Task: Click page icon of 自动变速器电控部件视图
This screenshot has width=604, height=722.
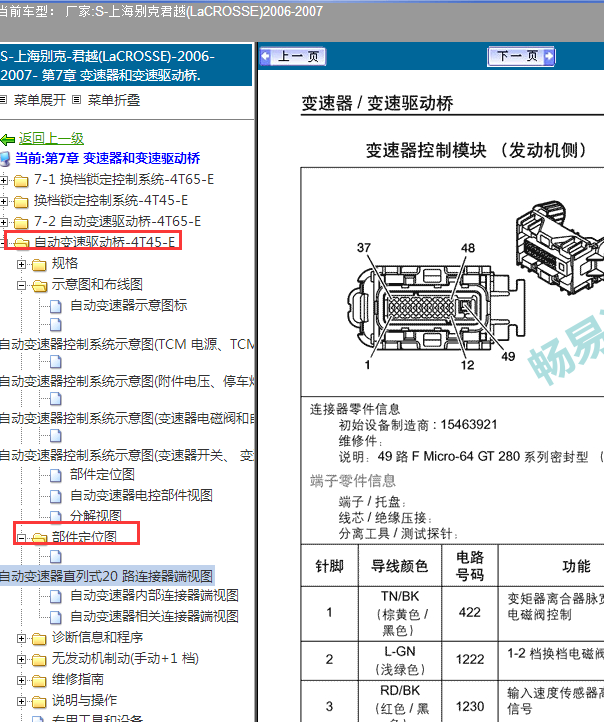Action: coord(56,496)
